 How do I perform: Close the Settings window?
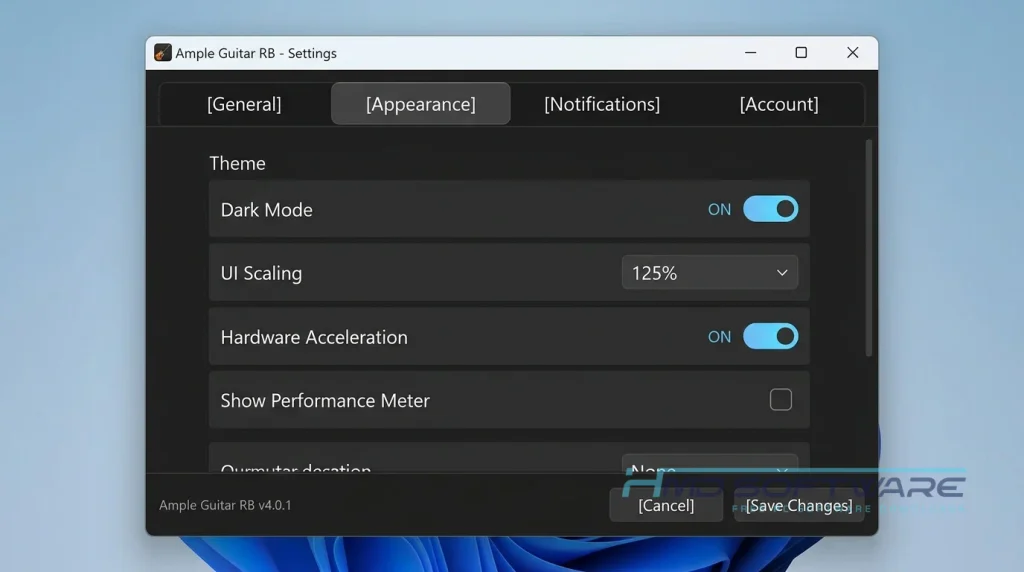click(852, 53)
